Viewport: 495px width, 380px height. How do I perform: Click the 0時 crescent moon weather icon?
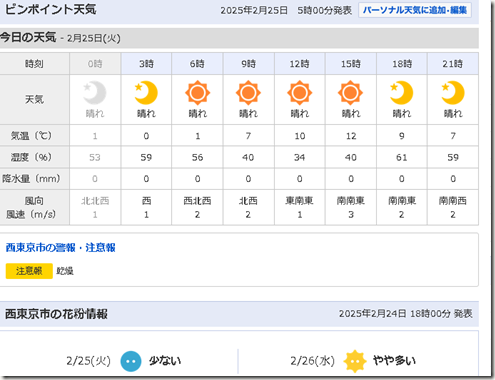(x=95, y=92)
